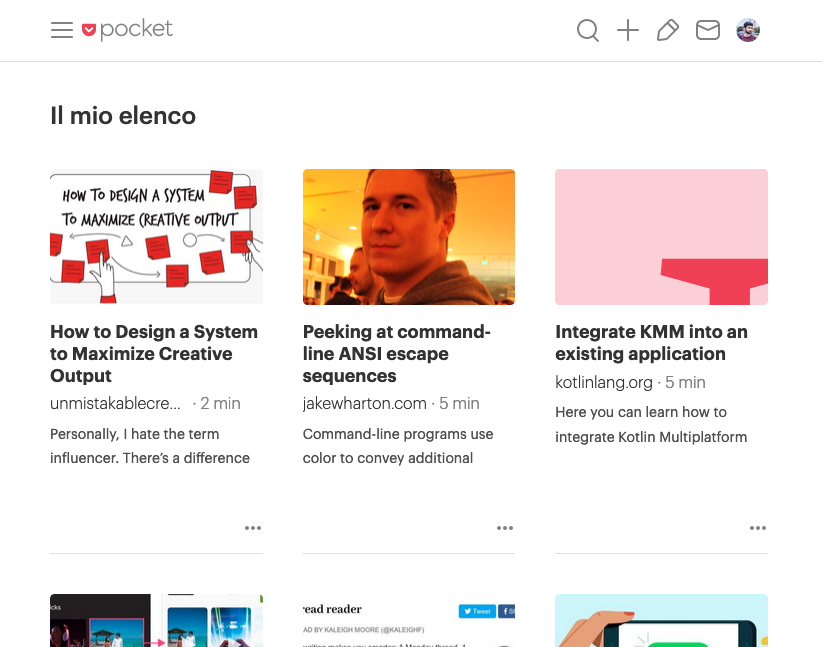This screenshot has width=822, height=647.
Task: Click the plus icon to add a URL
Action: 628,31
